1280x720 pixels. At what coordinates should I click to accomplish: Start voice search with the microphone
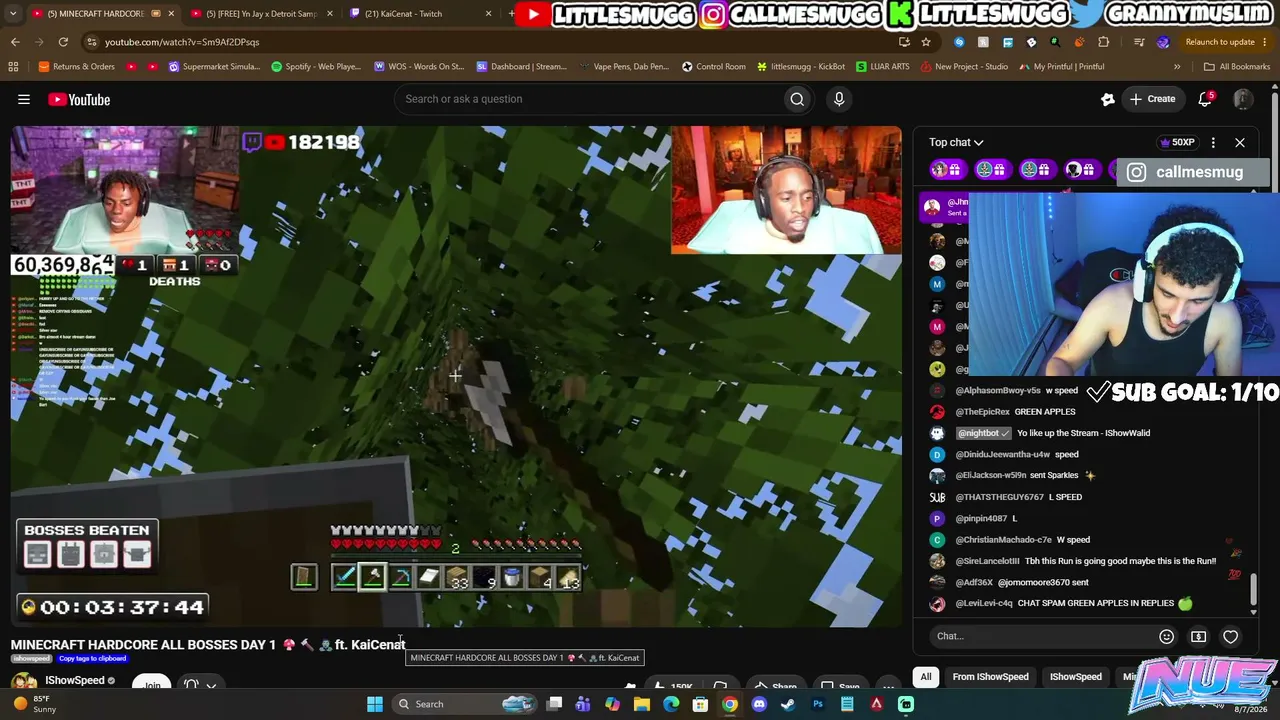coord(839,99)
